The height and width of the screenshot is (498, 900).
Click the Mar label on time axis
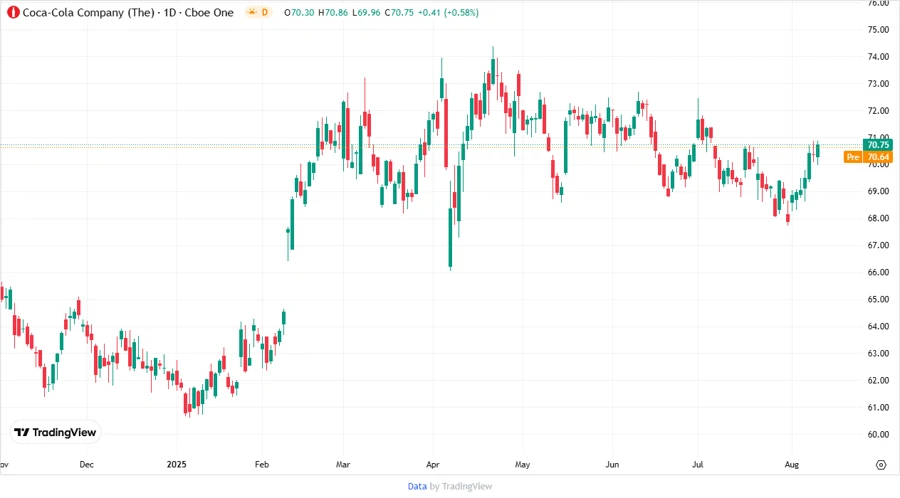point(343,465)
